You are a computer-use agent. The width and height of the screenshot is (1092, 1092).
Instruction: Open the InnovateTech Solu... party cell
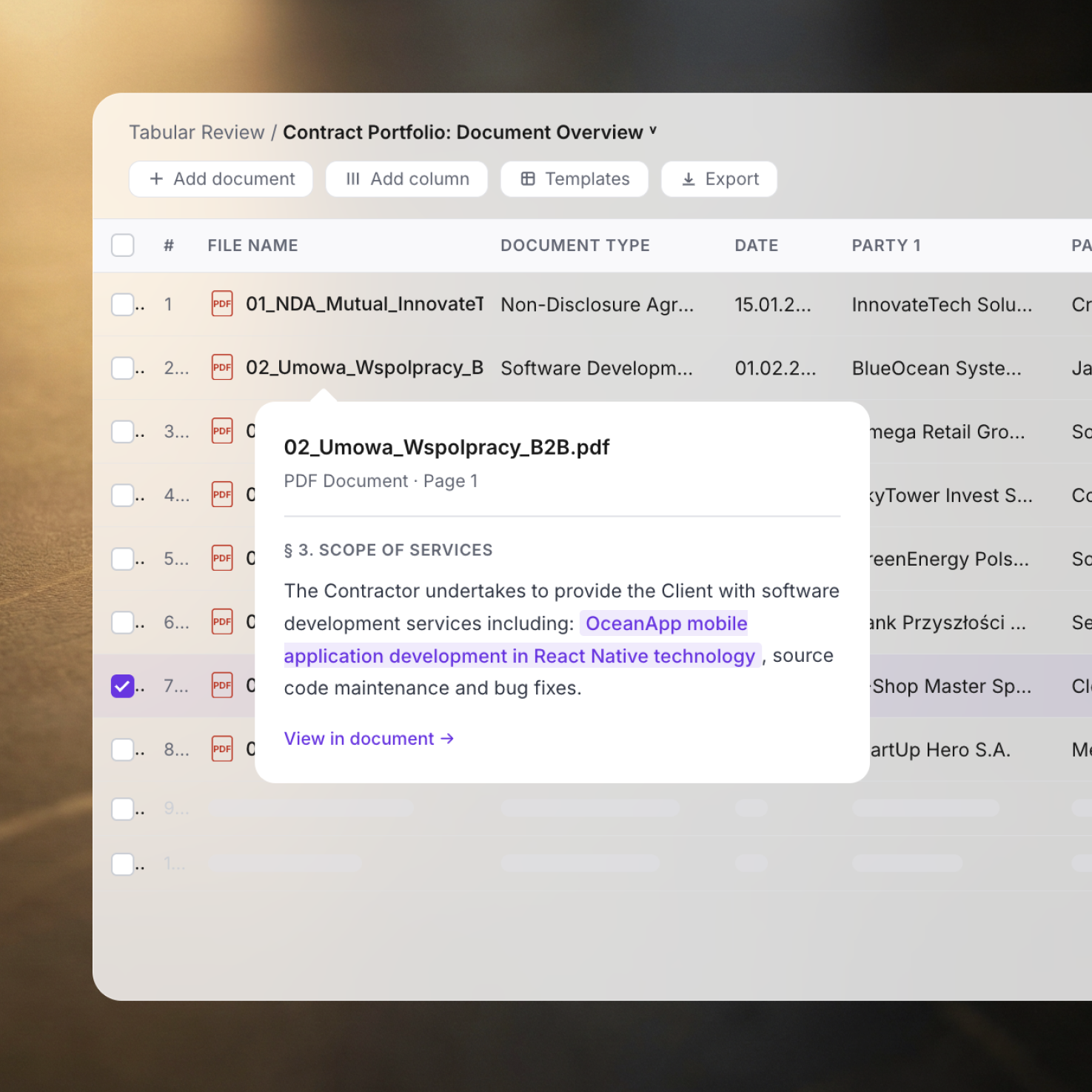(x=941, y=305)
